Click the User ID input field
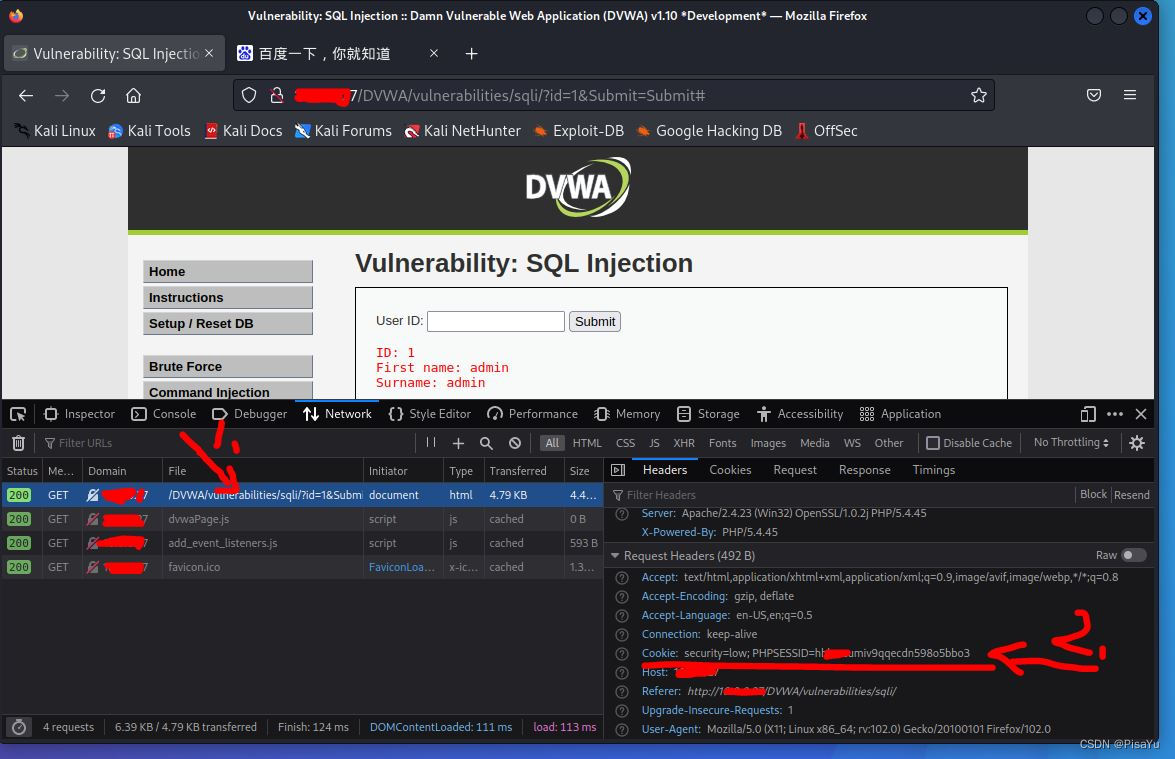 click(495, 321)
